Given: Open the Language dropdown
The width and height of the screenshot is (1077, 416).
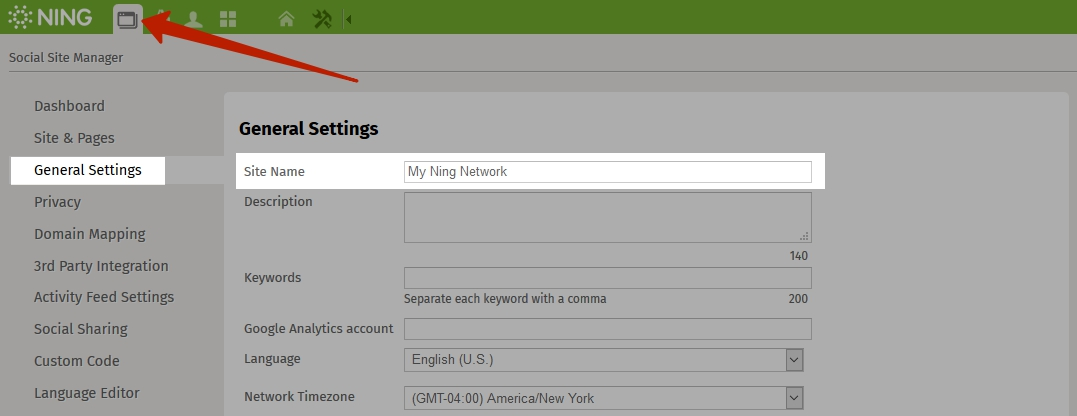Looking at the screenshot, I should [x=603, y=360].
